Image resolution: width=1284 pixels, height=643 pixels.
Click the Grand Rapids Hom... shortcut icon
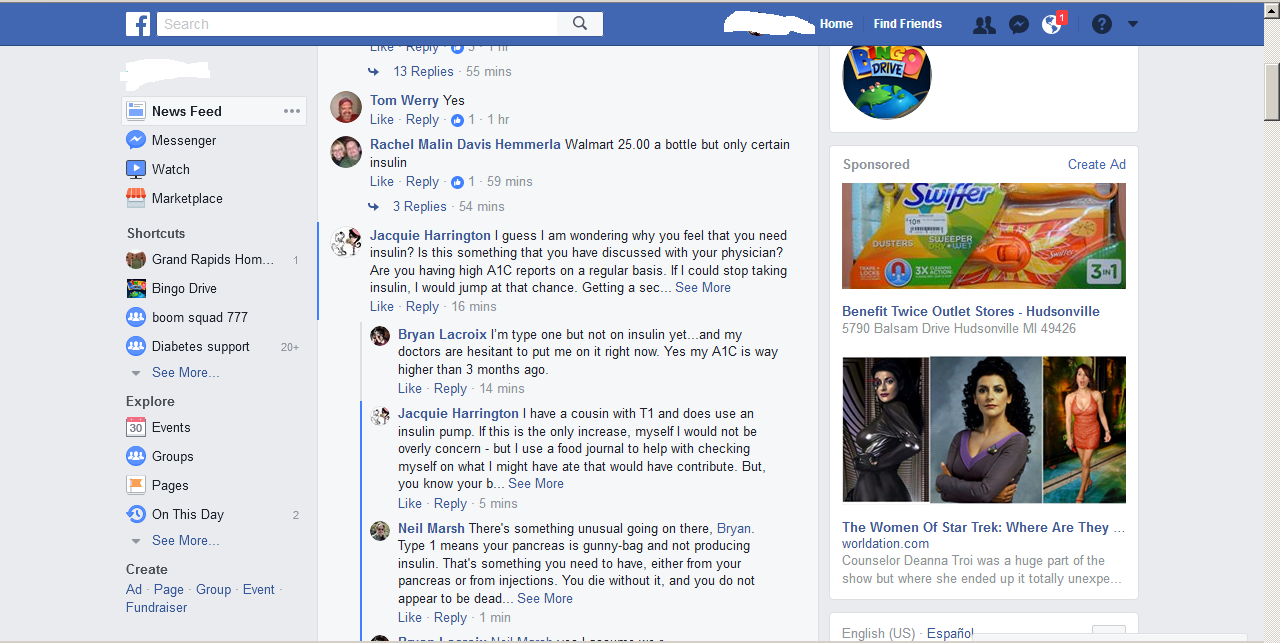pos(136,259)
